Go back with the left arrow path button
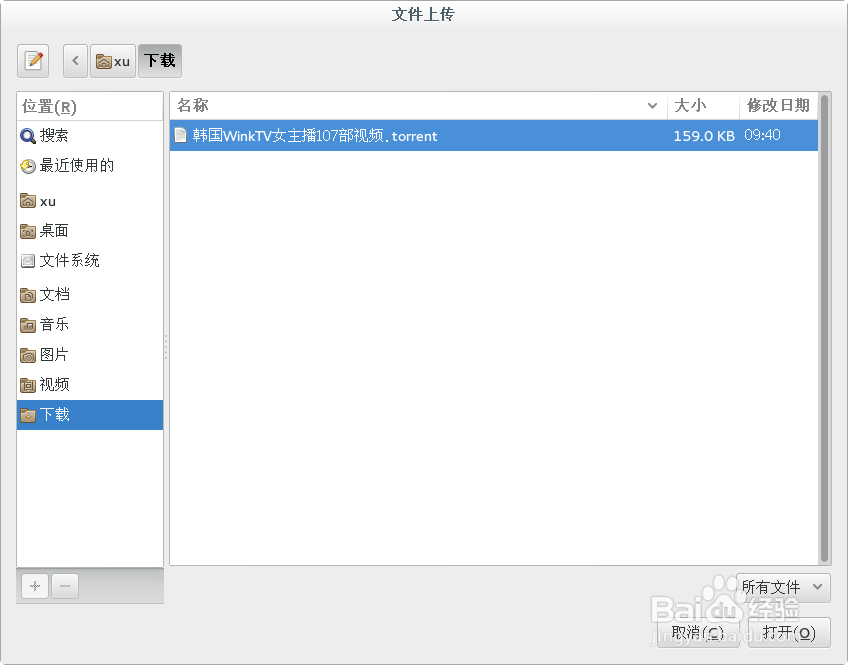 pos(75,61)
